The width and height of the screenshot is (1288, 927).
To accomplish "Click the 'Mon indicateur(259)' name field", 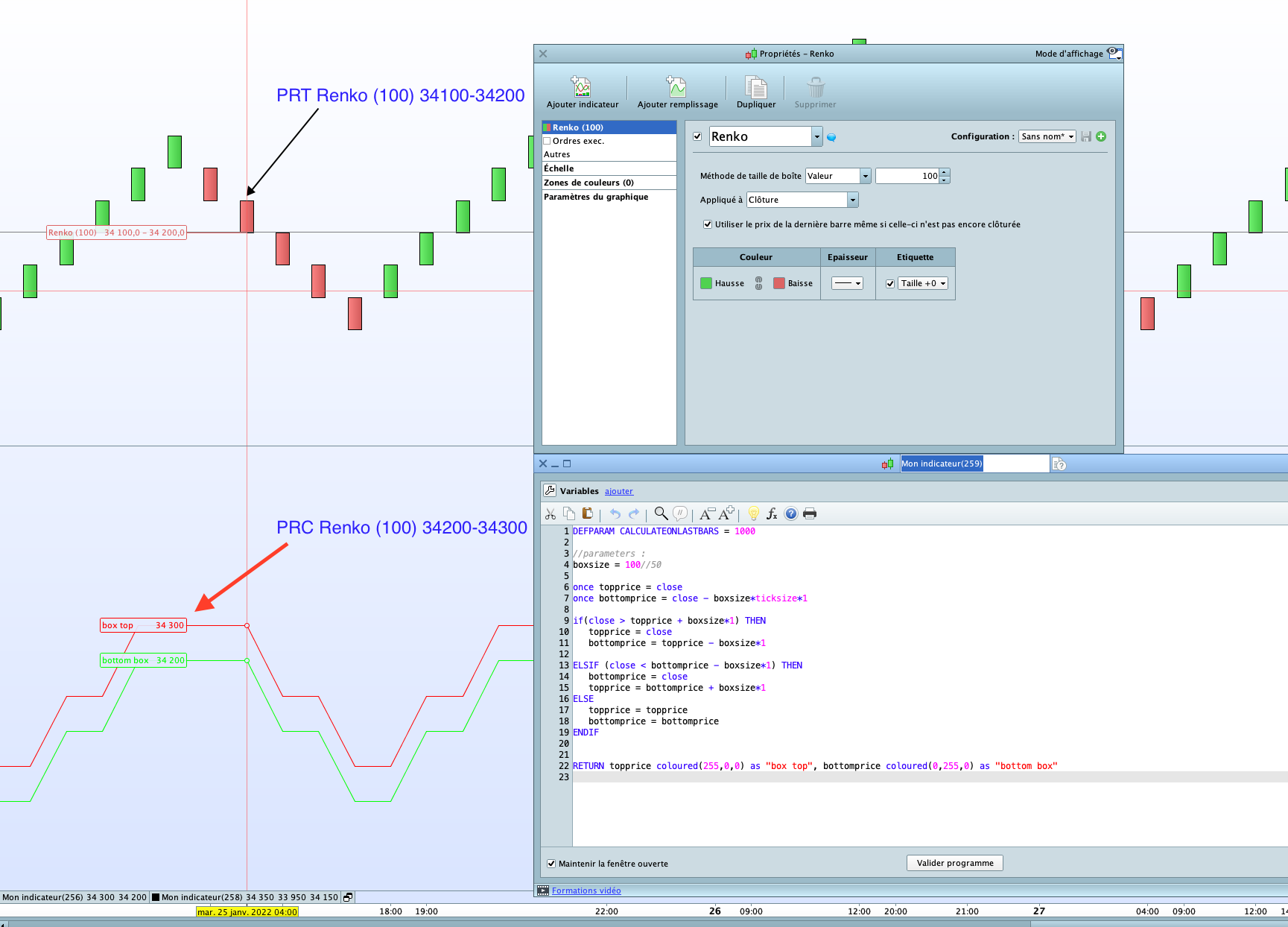I will (974, 464).
